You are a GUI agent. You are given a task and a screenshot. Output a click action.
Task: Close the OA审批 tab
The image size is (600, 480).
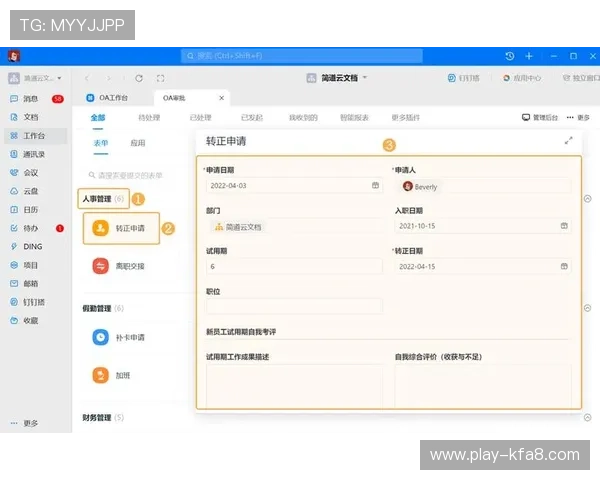222,98
